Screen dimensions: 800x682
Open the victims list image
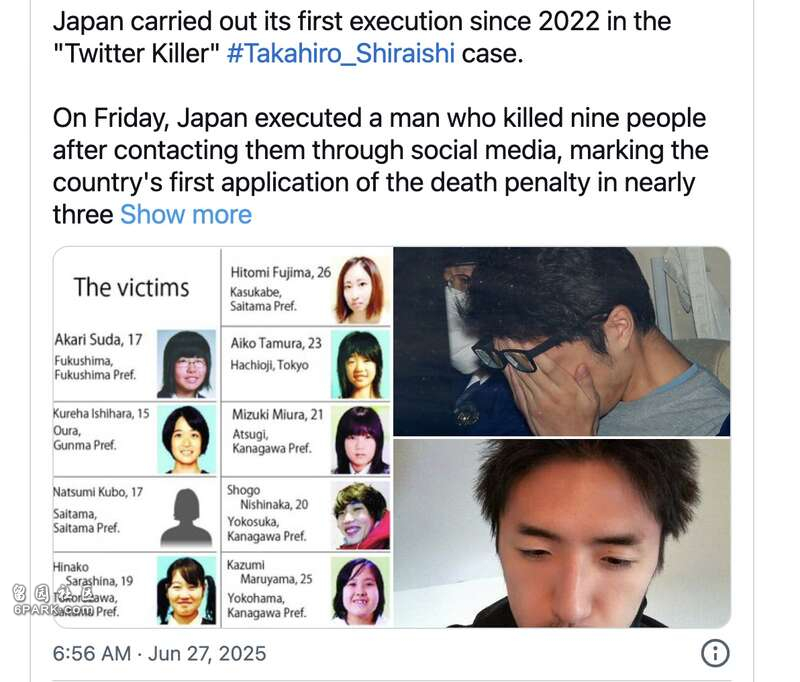coord(223,437)
